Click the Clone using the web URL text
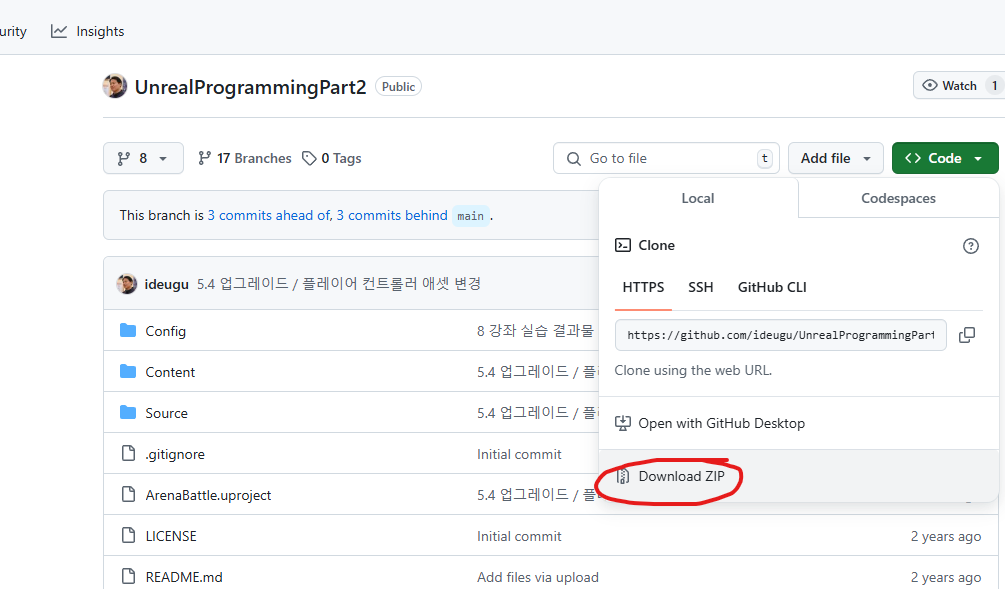This screenshot has height=589, width=1005. [693, 370]
